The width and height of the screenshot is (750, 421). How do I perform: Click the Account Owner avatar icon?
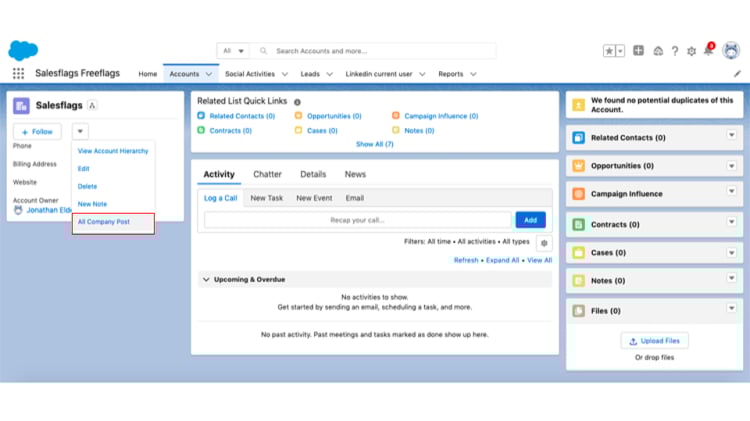click(x=18, y=210)
